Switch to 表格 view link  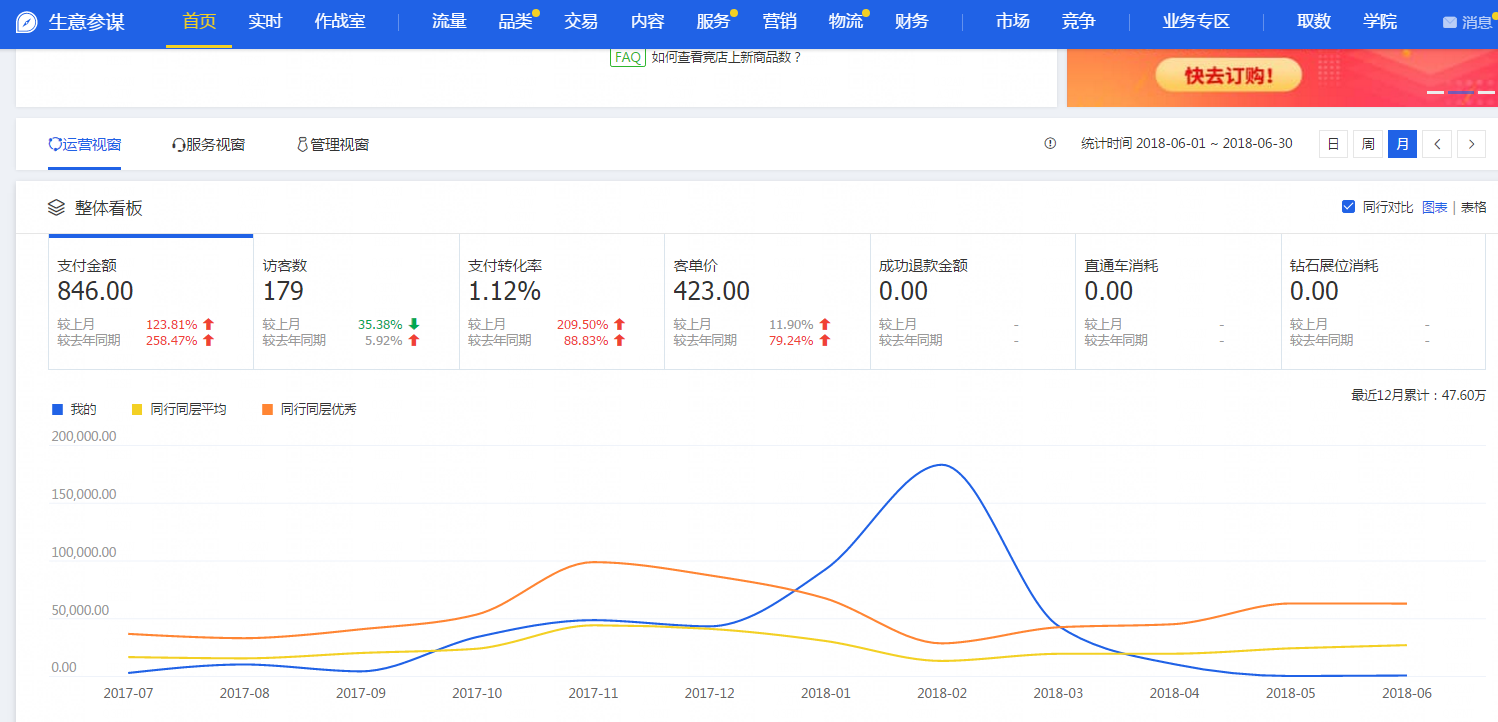click(1473, 207)
